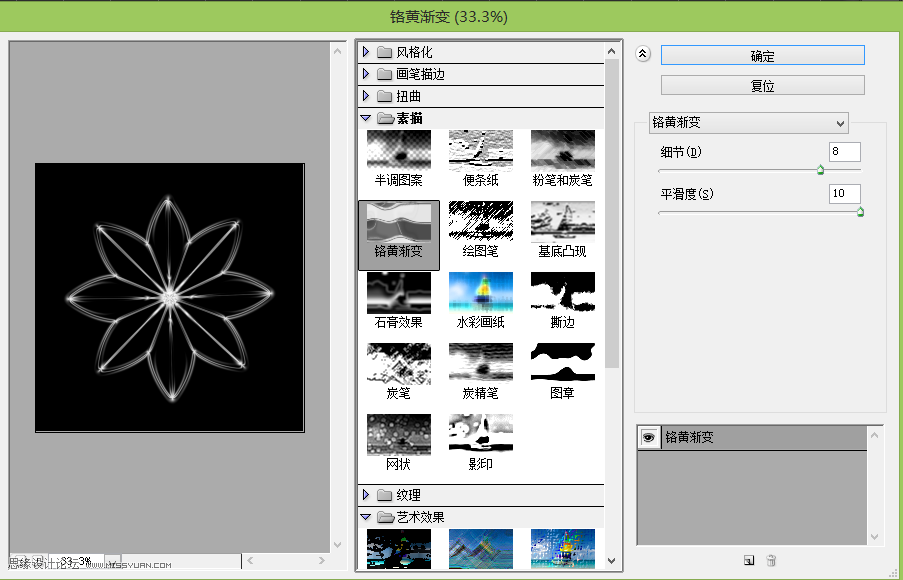Image resolution: width=903 pixels, height=580 pixels.
Task: Click the 复位 (Reset) button
Action: pyautogui.click(x=762, y=85)
